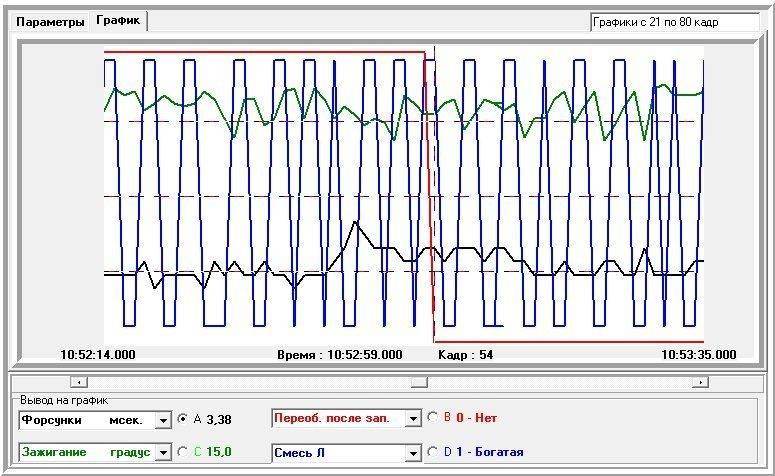Click the left arrow of horizontal scrollbar

pos(80,381)
